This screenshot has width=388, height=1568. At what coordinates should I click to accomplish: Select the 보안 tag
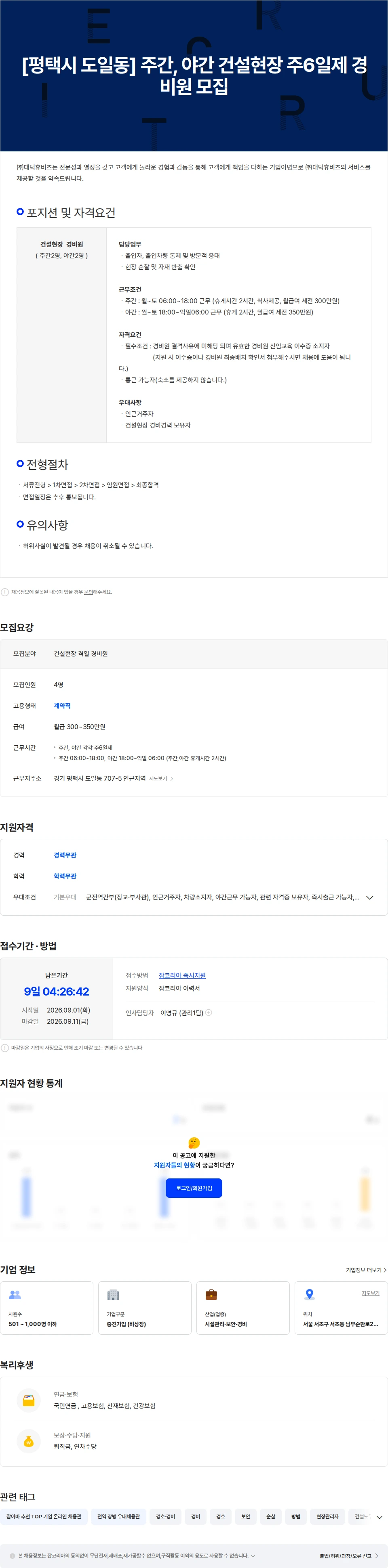pyautogui.click(x=245, y=1516)
